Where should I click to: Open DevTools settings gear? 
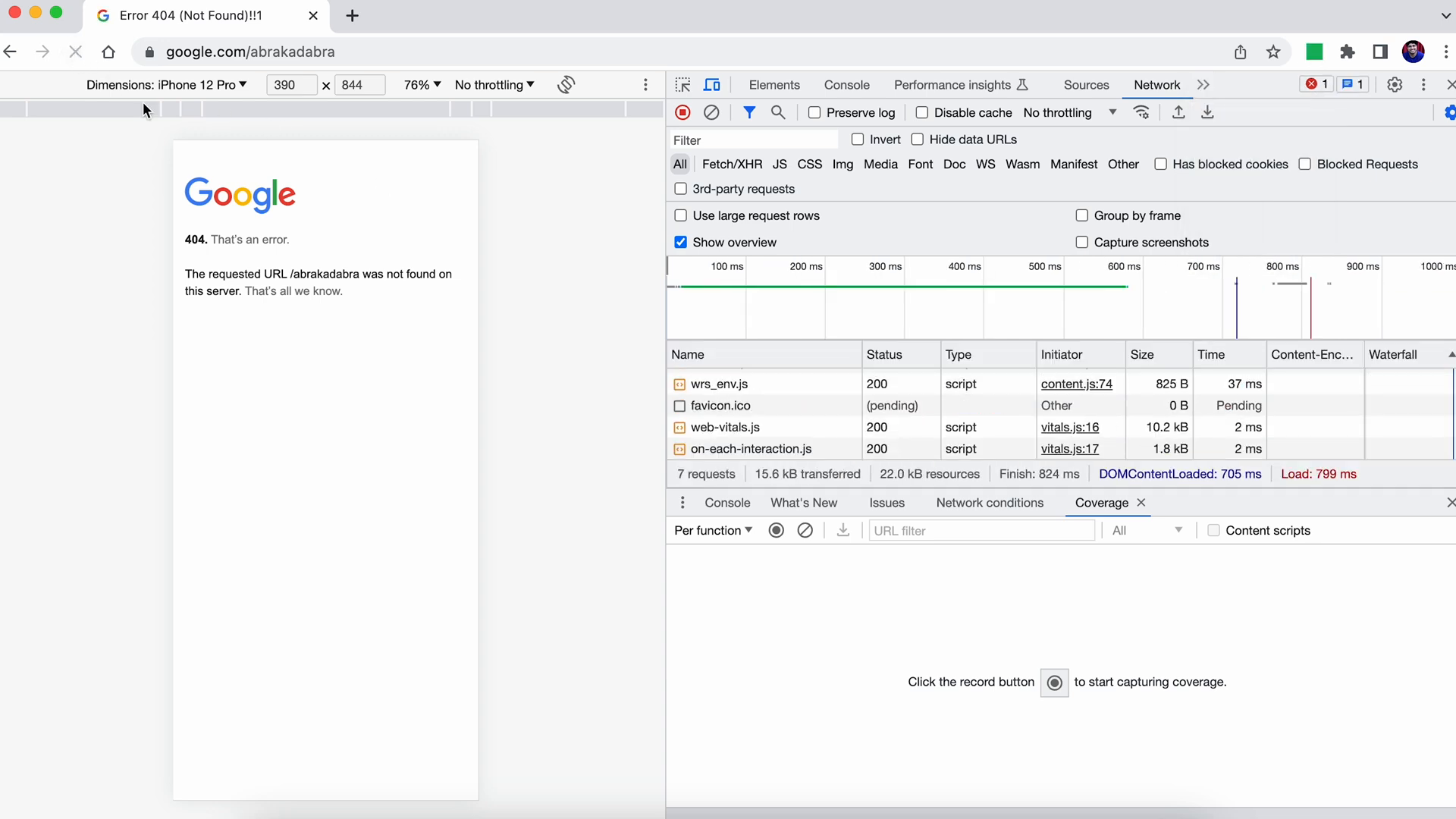tap(1395, 85)
